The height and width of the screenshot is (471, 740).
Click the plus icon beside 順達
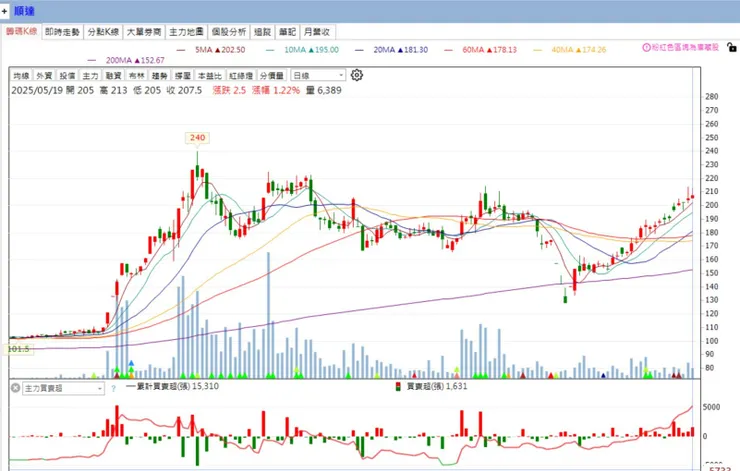[x=4, y=11]
